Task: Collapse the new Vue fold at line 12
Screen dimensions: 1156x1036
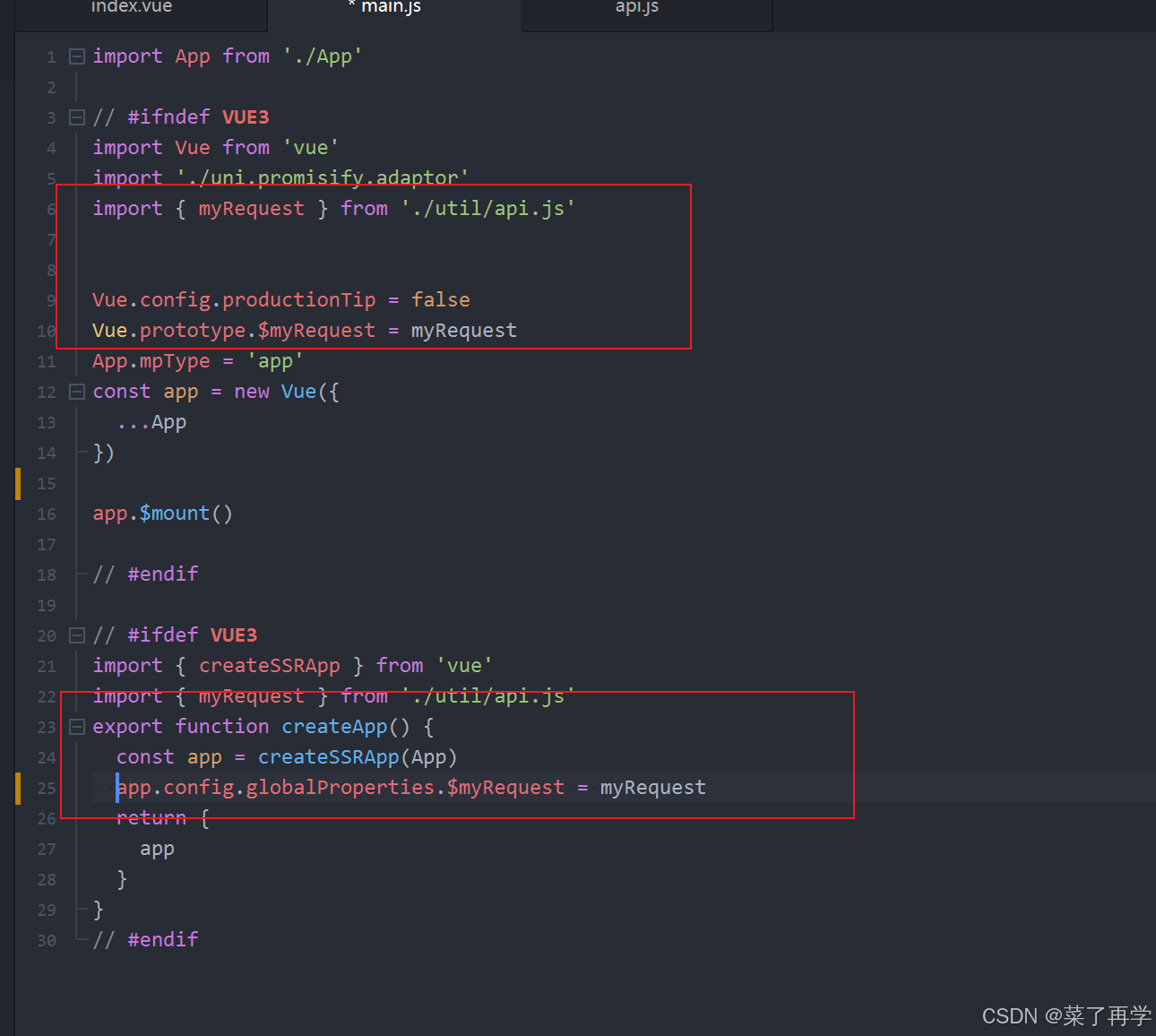Action: (x=77, y=392)
